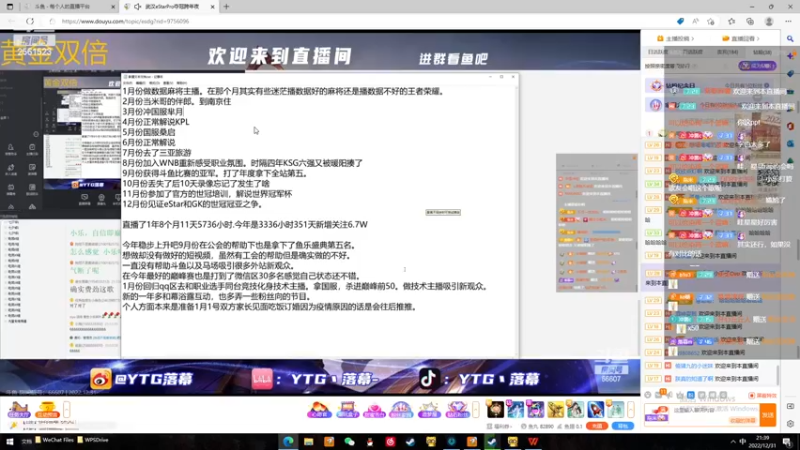The height and width of the screenshot is (450, 800).
Task: Open the taskbar clock and date
Action: tap(763, 442)
